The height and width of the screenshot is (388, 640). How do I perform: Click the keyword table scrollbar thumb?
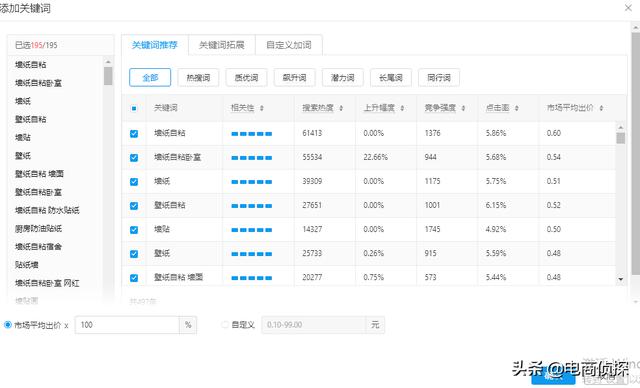(620, 138)
